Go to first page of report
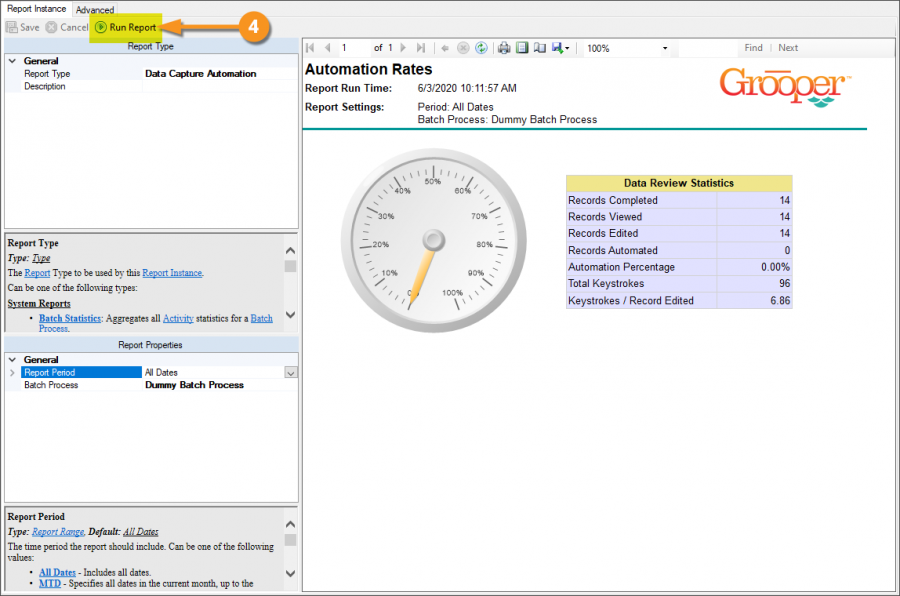The width and height of the screenshot is (900, 596). coord(311,48)
